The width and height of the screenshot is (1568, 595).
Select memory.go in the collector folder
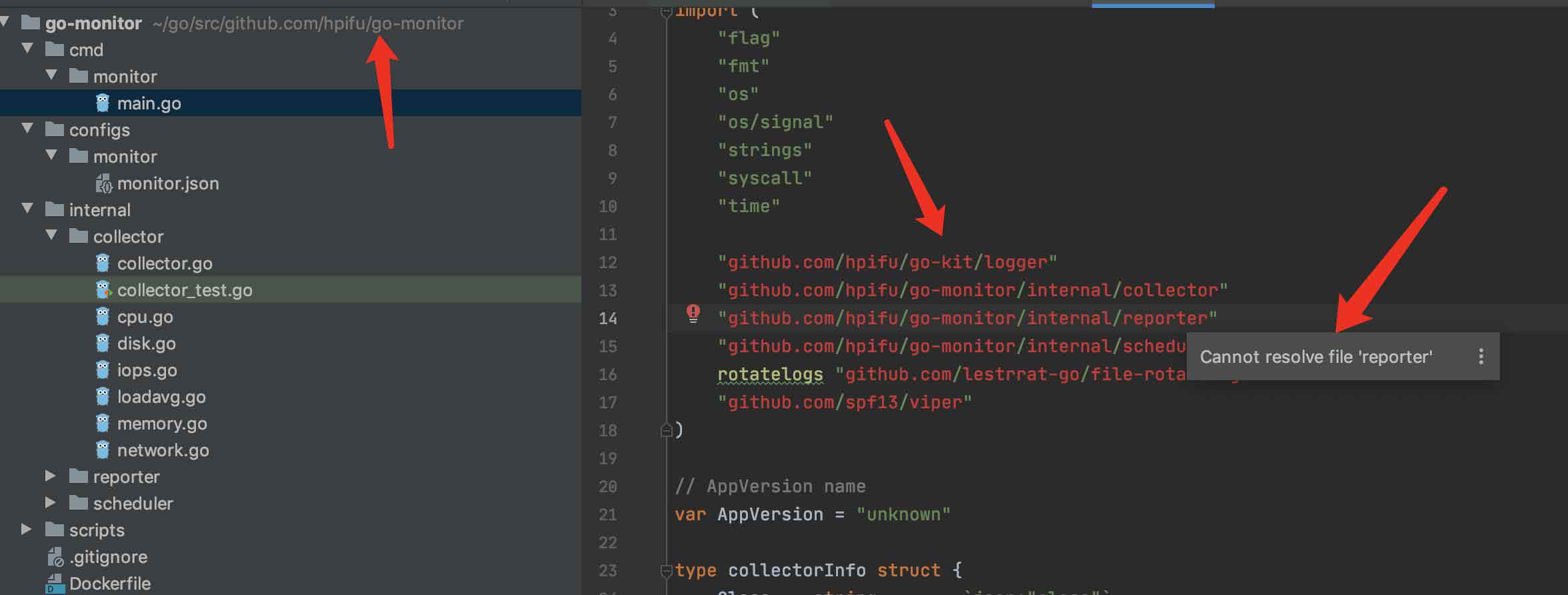pos(161,424)
